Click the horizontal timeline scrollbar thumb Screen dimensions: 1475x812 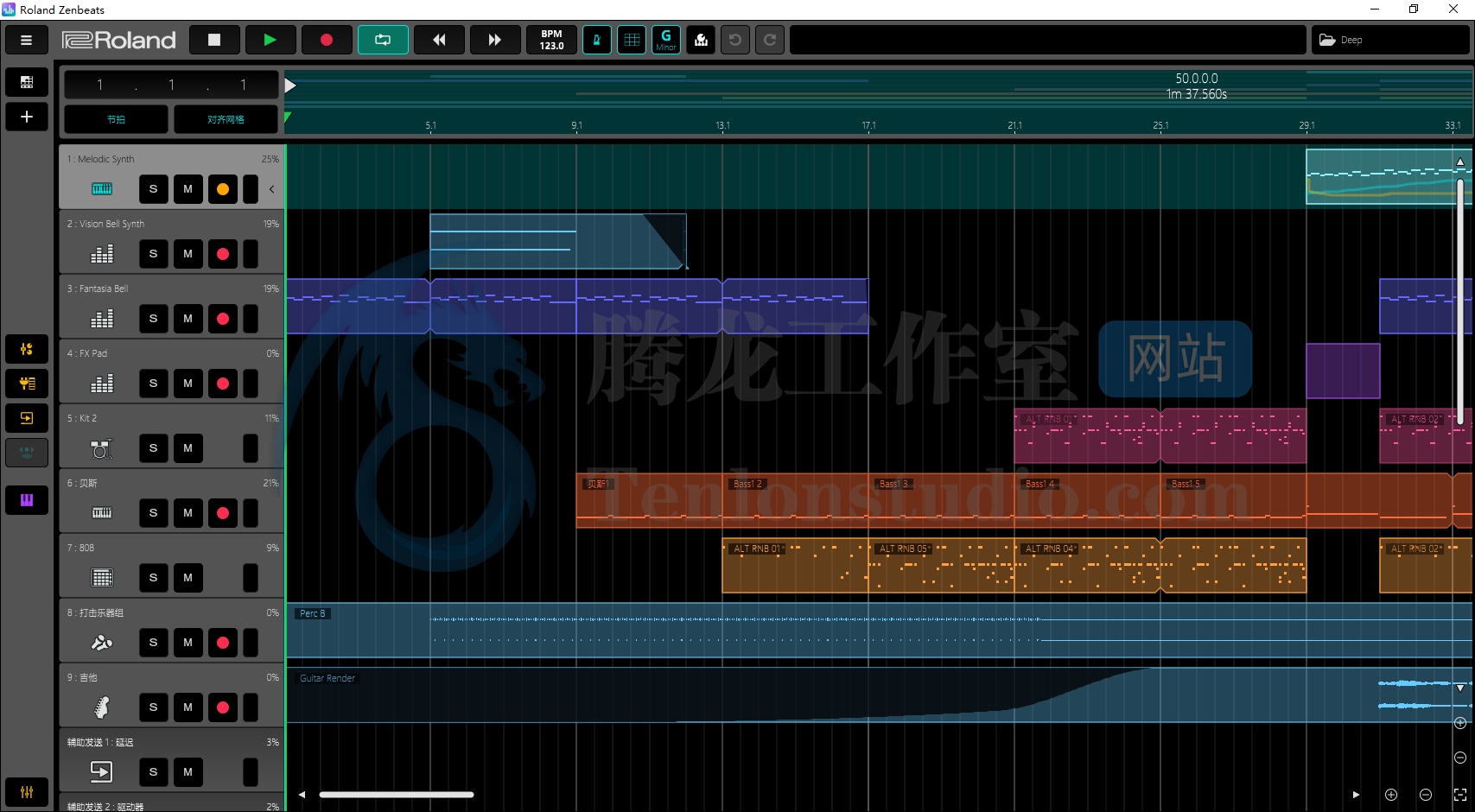click(397, 795)
